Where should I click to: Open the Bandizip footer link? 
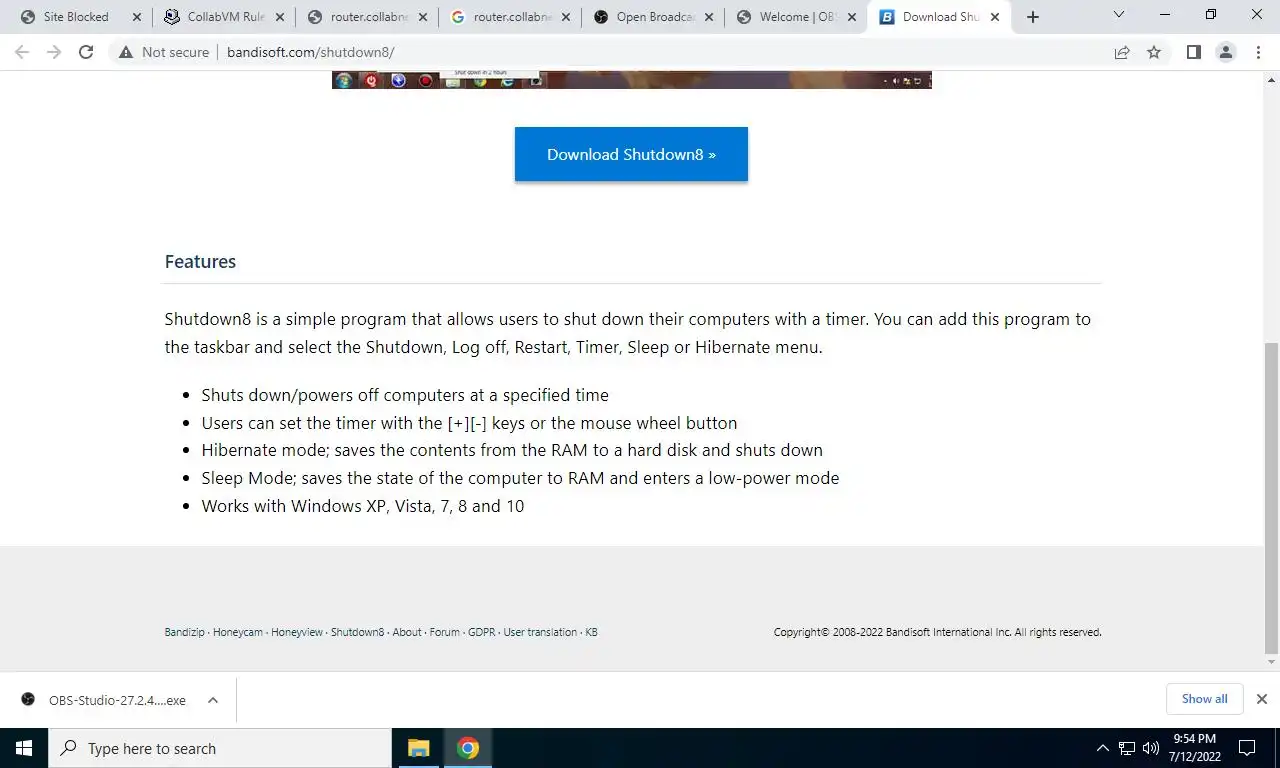point(184,632)
